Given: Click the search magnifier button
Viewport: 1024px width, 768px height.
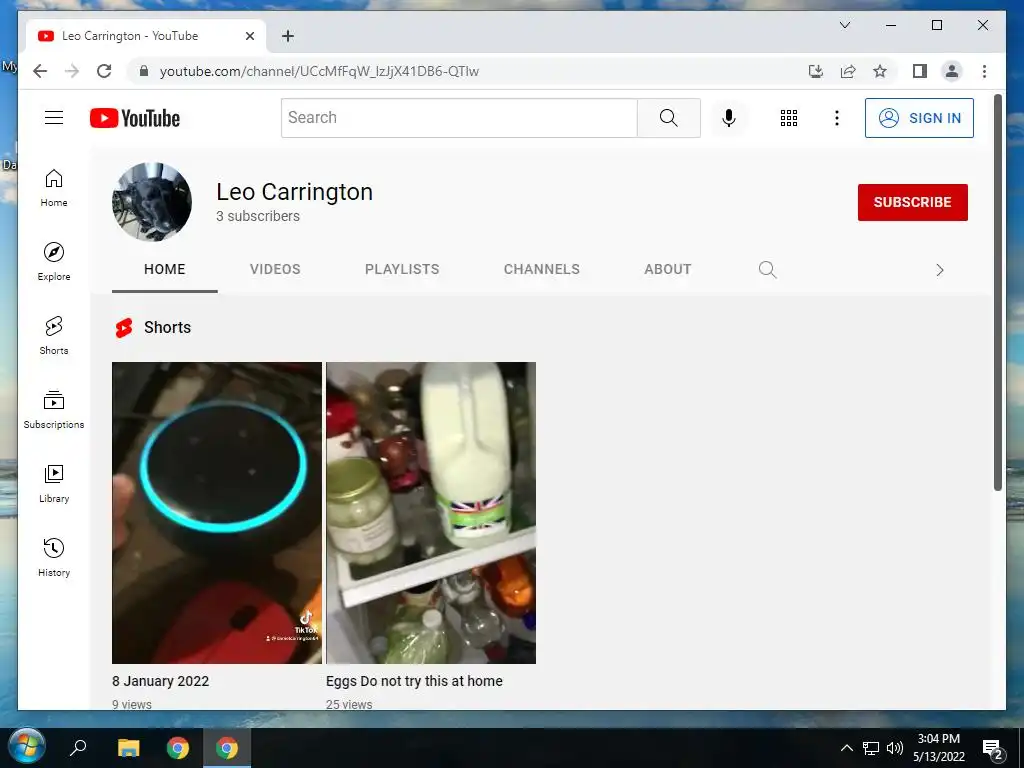Looking at the screenshot, I should coord(668,118).
